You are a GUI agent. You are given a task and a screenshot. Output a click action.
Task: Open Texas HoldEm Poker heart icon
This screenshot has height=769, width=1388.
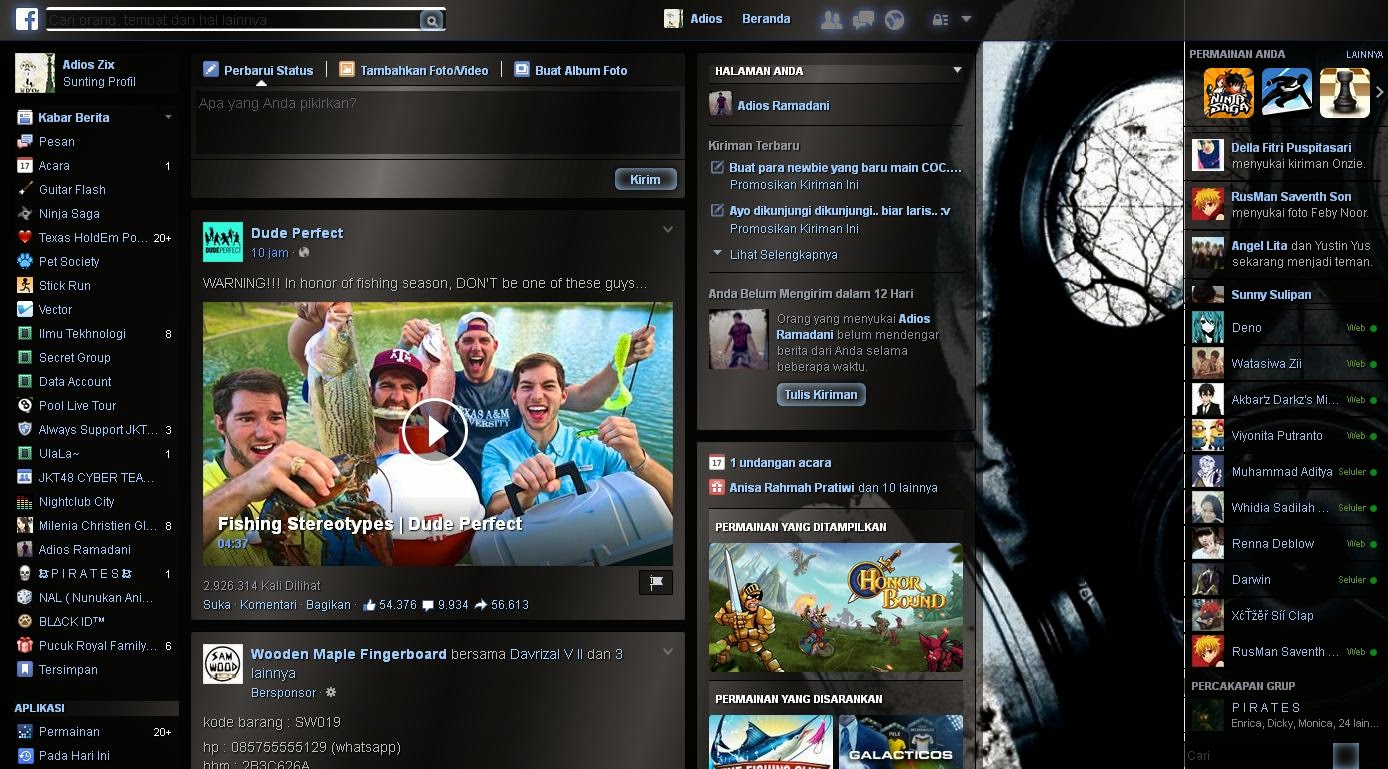pyautogui.click(x=25, y=238)
